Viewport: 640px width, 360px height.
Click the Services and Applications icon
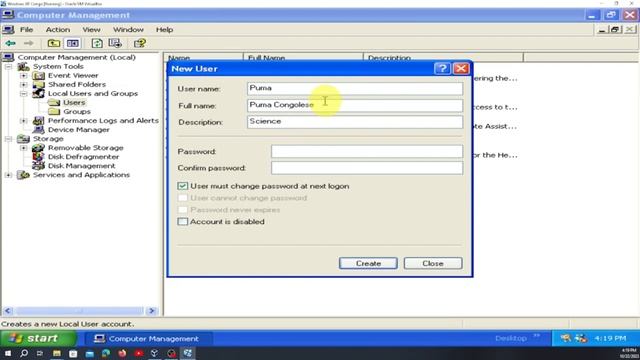[x=24, y=175]
